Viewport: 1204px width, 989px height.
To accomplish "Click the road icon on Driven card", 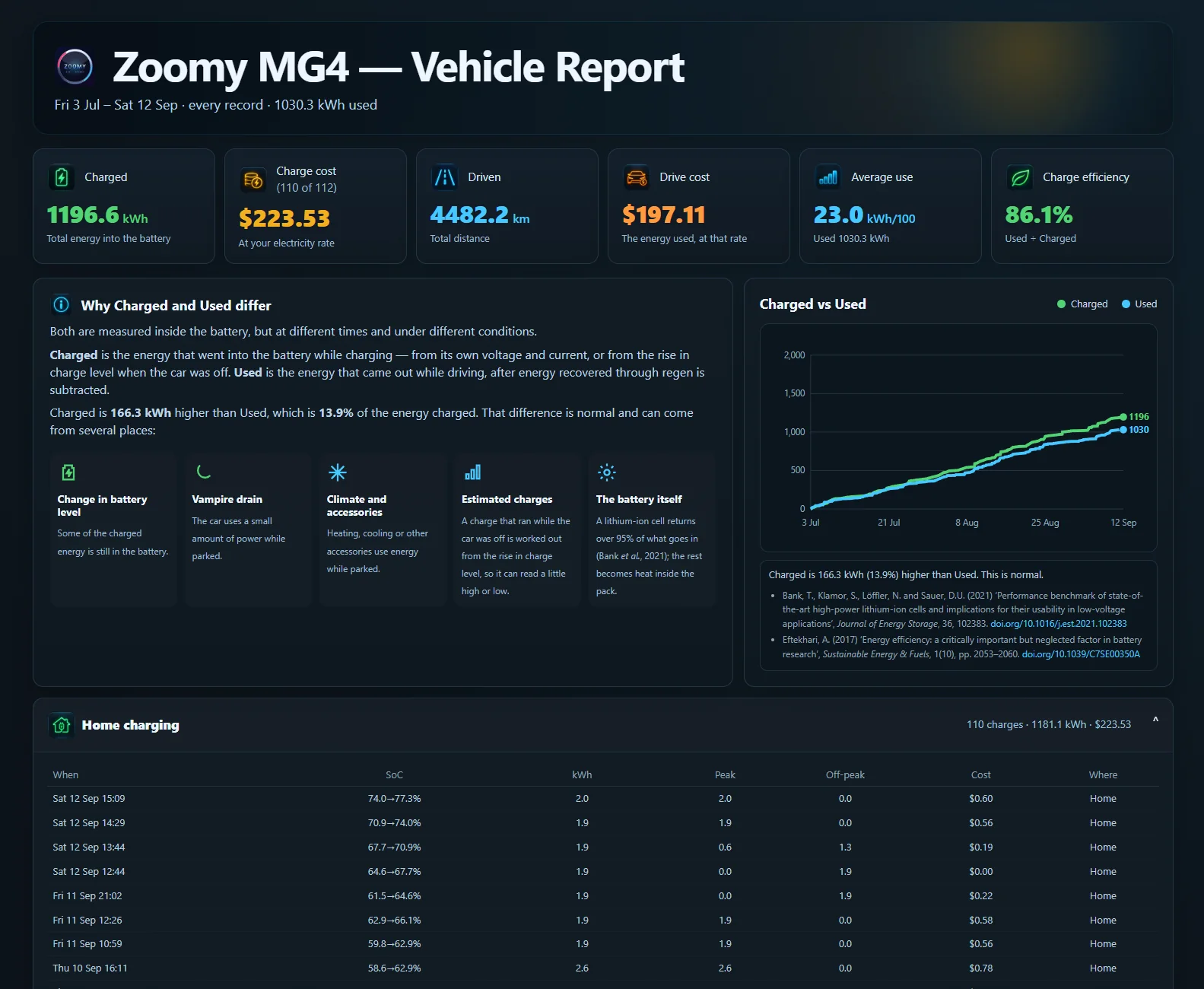I will coord(445,177).
